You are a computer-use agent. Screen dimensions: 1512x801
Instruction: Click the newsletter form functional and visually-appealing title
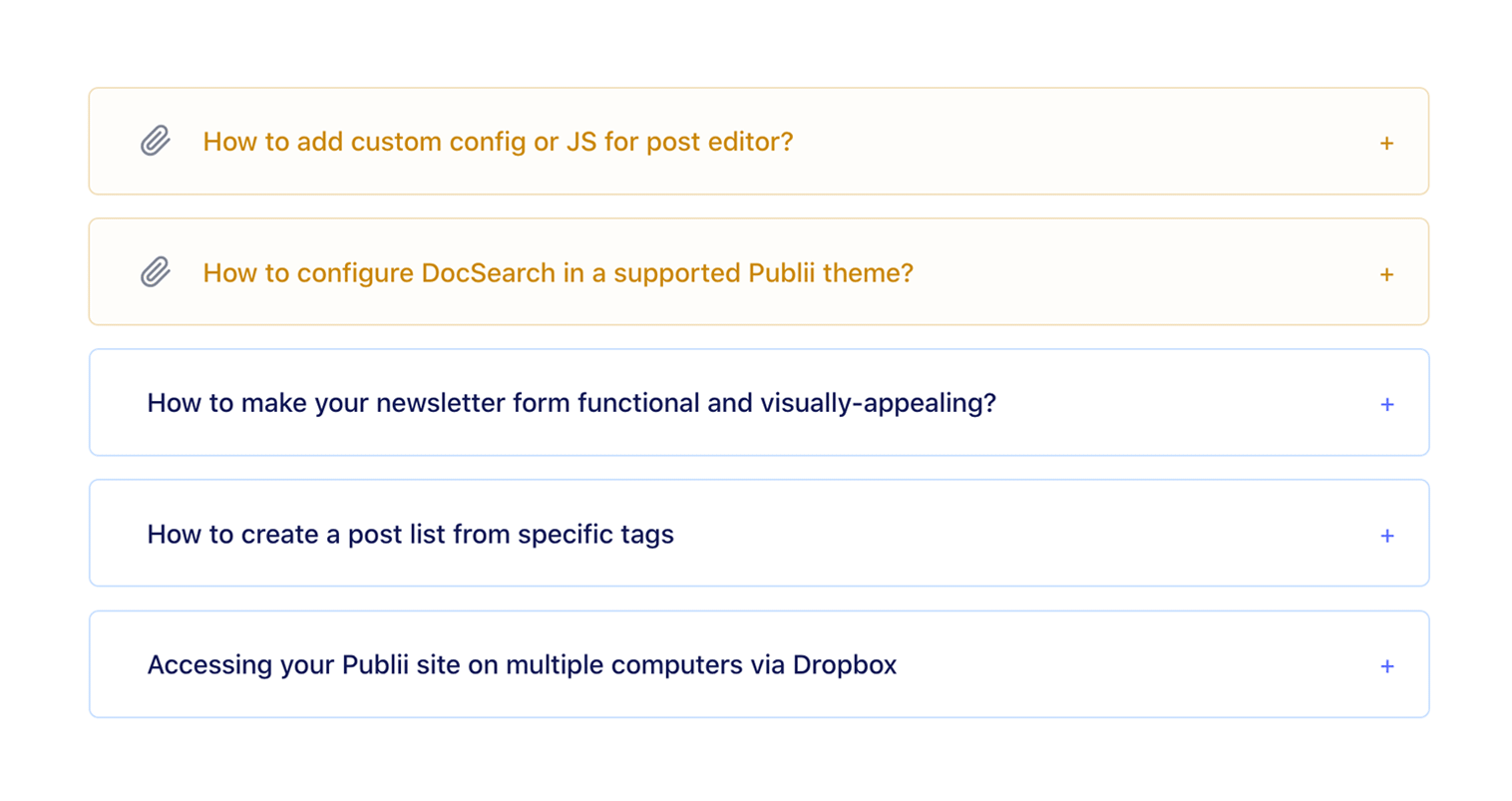pos(570,403)
